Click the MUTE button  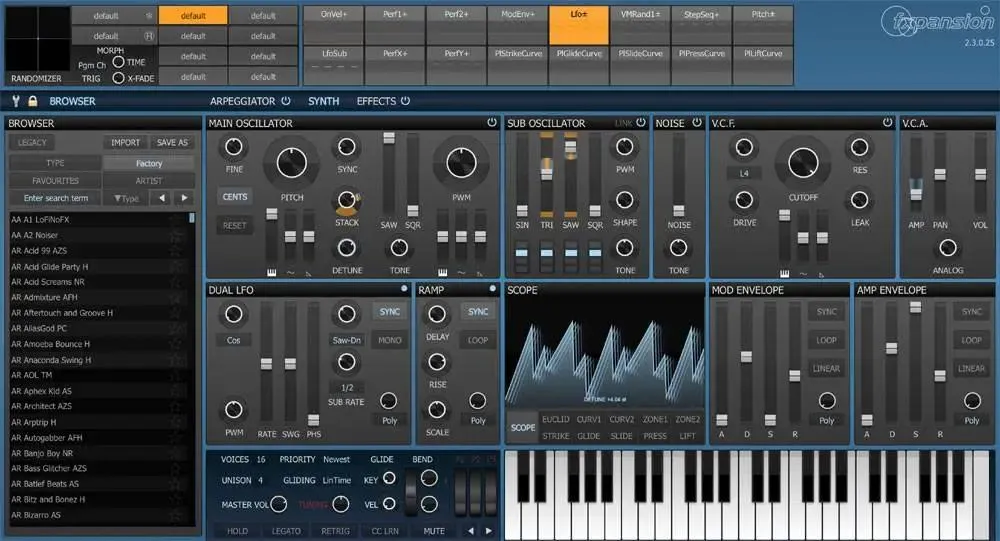434,531
